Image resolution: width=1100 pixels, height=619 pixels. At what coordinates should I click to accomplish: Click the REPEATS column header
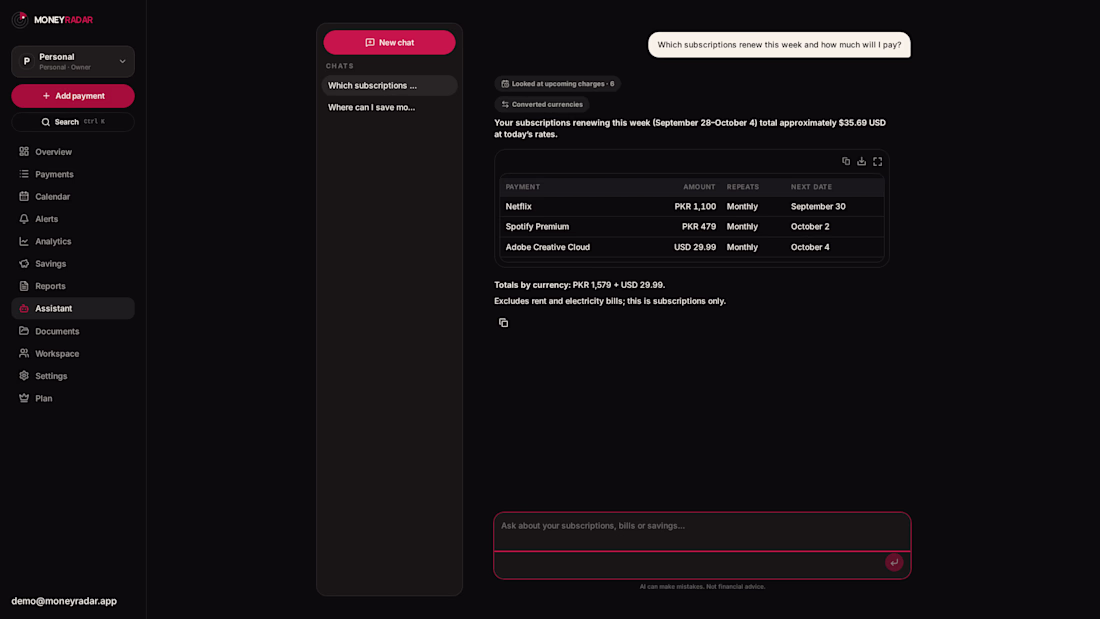(743, 187)
